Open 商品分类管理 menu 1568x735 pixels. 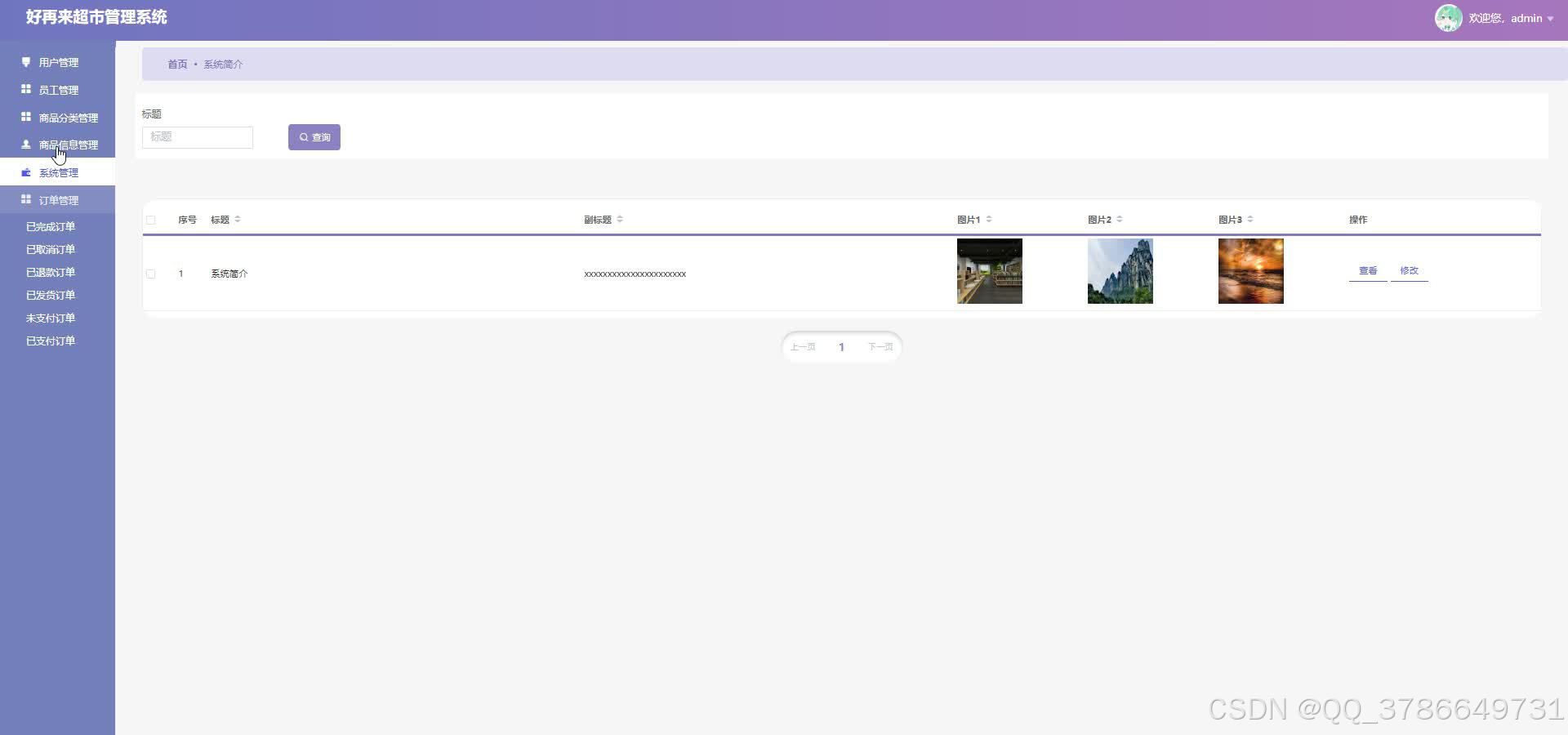[x=57, y=118]
